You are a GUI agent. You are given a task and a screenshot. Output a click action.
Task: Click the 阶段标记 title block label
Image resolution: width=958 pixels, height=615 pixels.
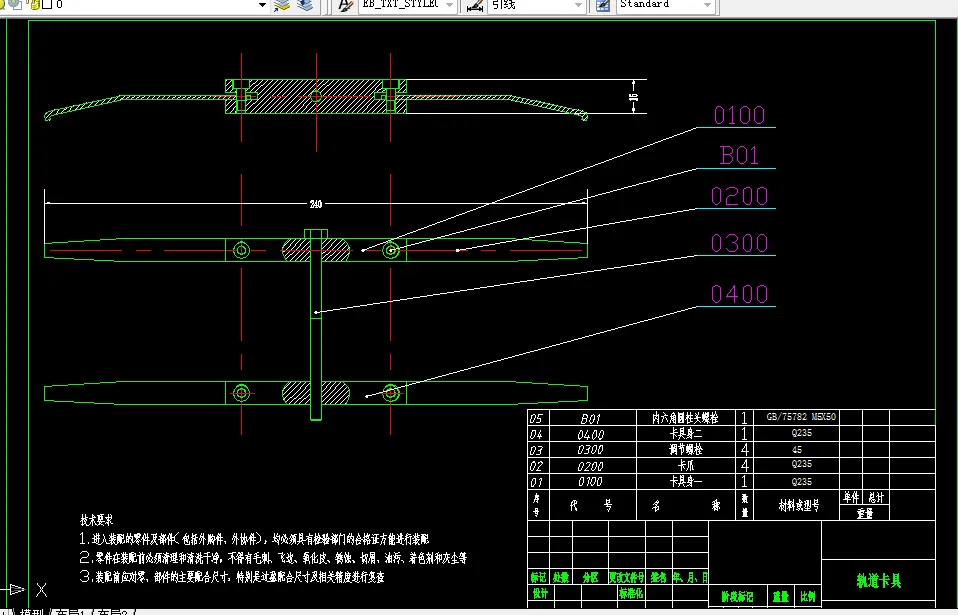click(x=737, y=597)
